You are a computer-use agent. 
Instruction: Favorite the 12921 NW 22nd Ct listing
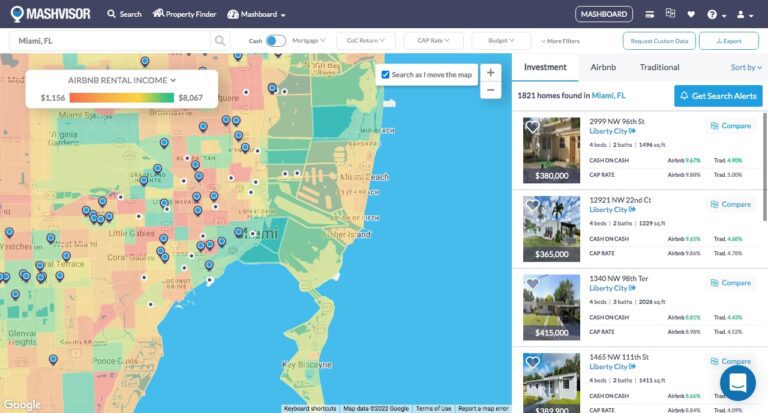[533, 205]
